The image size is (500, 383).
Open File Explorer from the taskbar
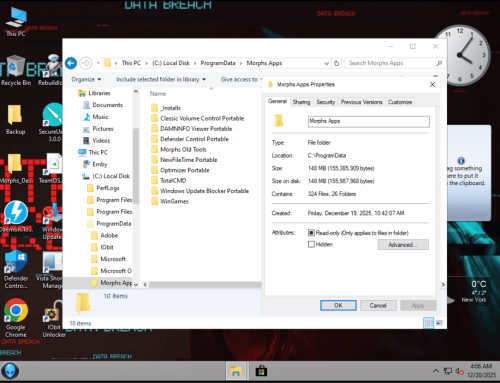[236, 371]
